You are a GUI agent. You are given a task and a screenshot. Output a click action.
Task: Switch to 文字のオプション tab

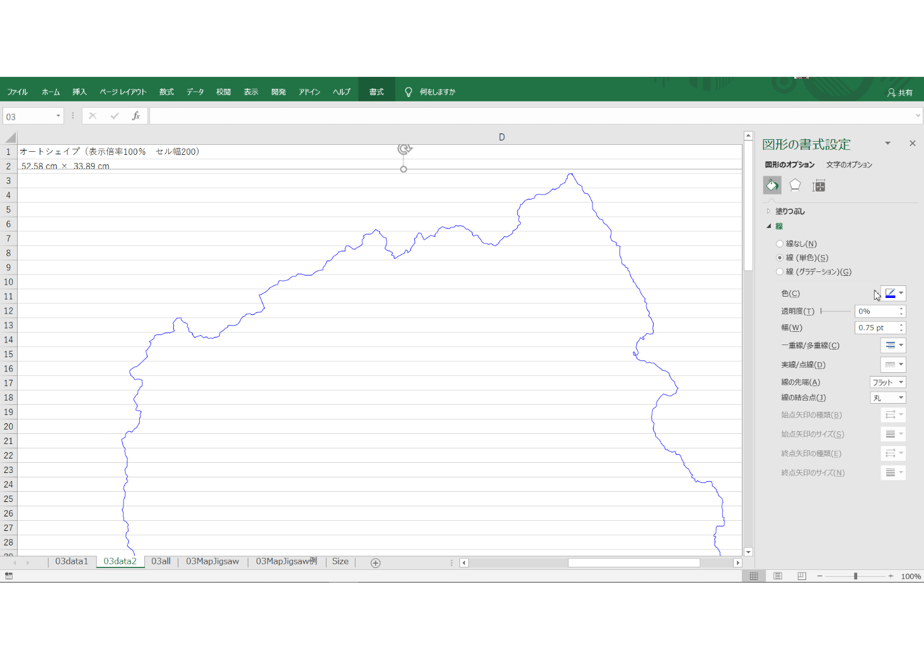(849, 164)
